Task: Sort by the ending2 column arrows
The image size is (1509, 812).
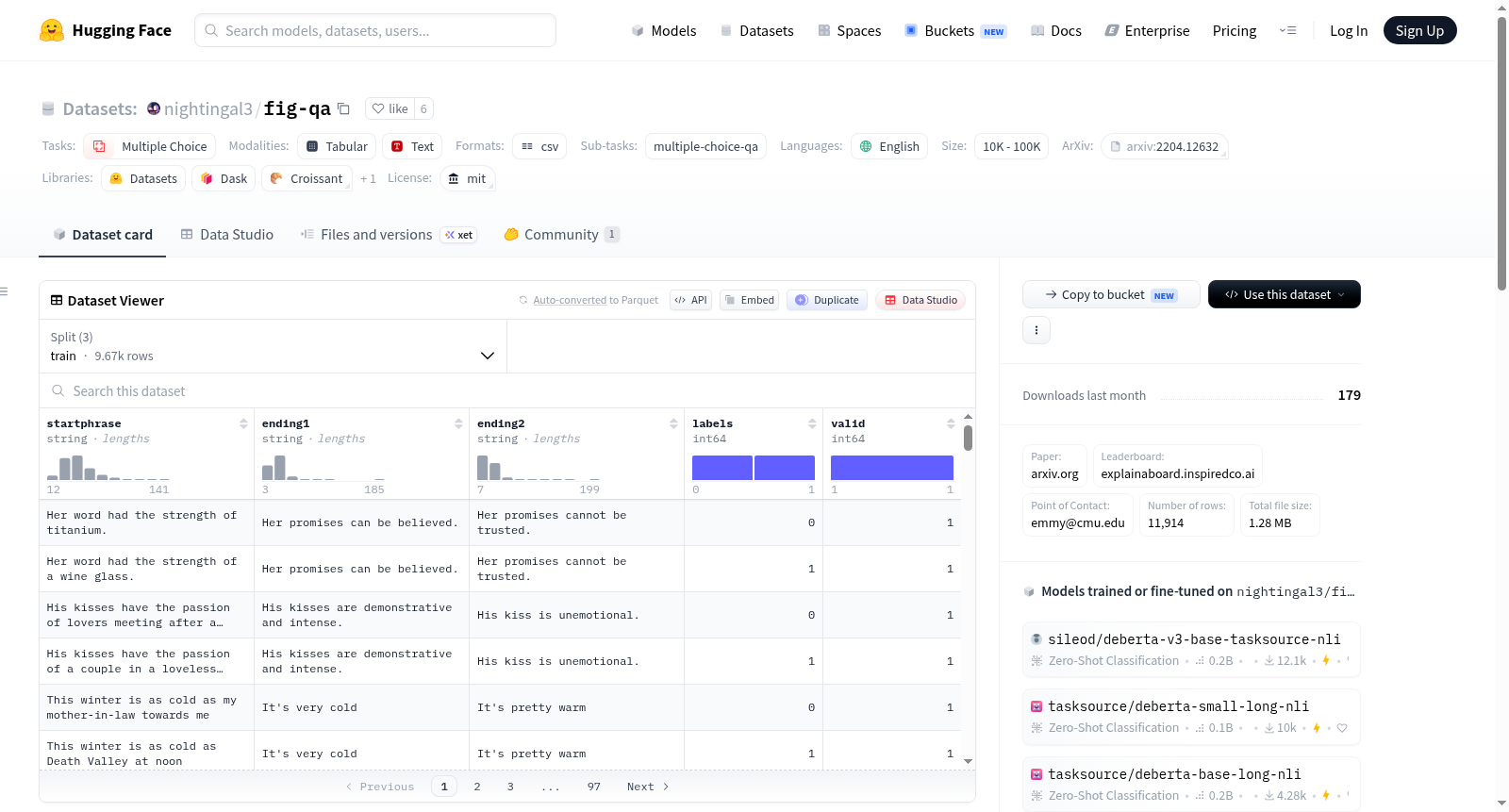Action: [673, 423]
